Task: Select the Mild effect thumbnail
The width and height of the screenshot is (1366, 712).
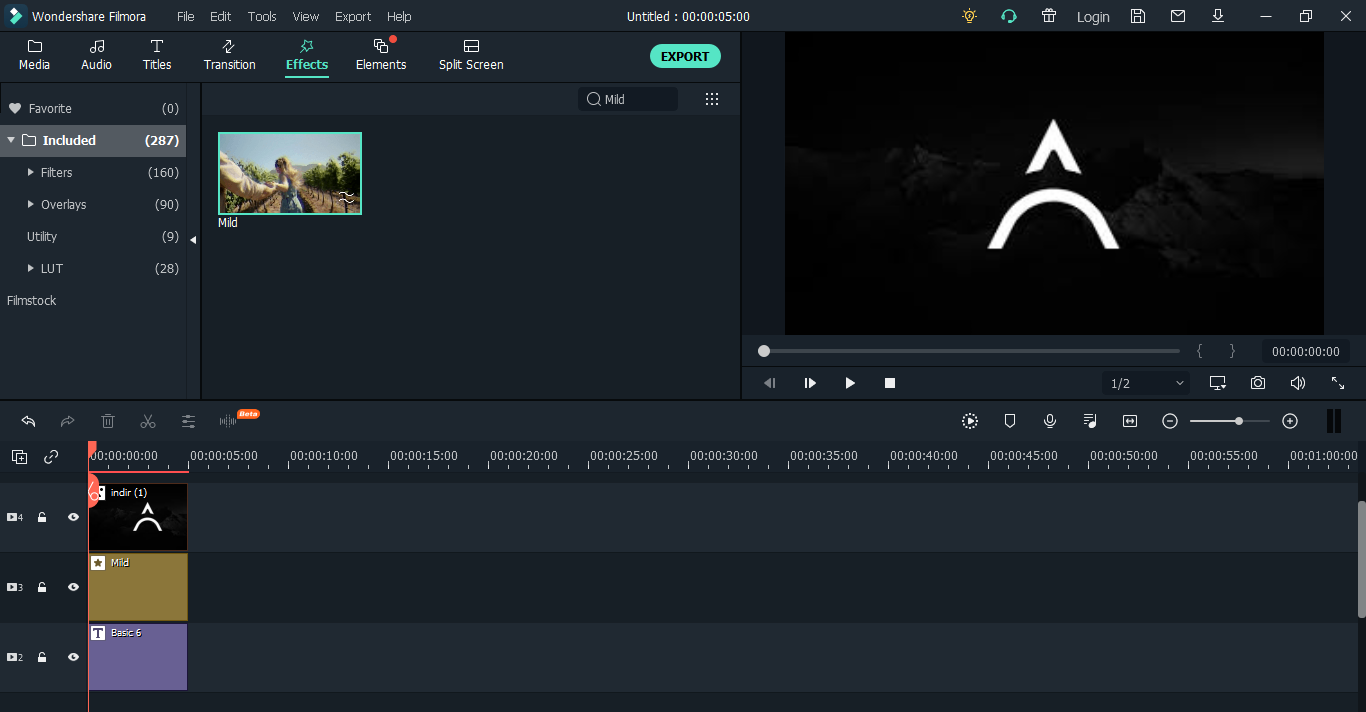Action: (290, 173)
